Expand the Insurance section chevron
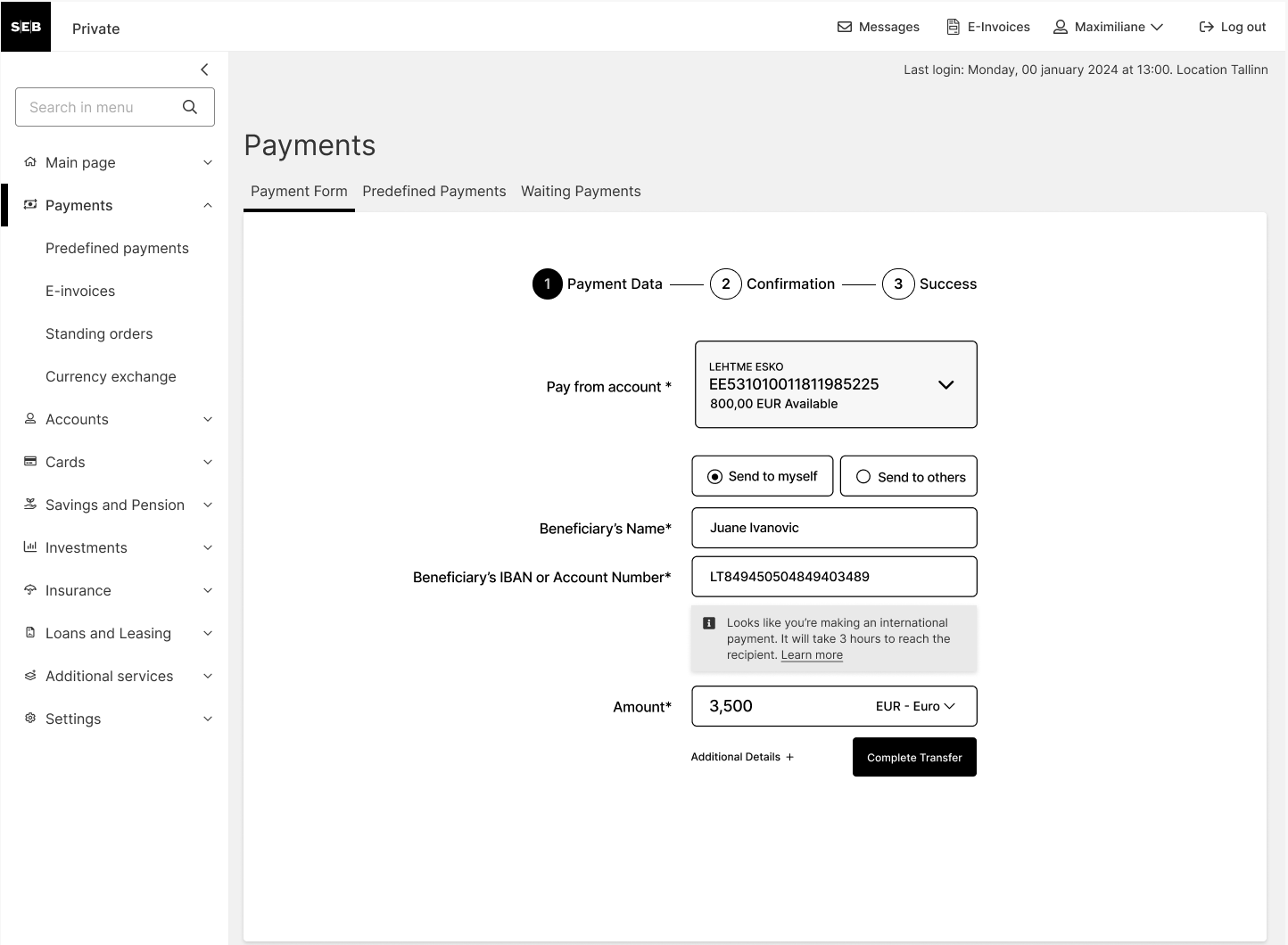This screenshot has height=945, width=1288. coord(208,590)
